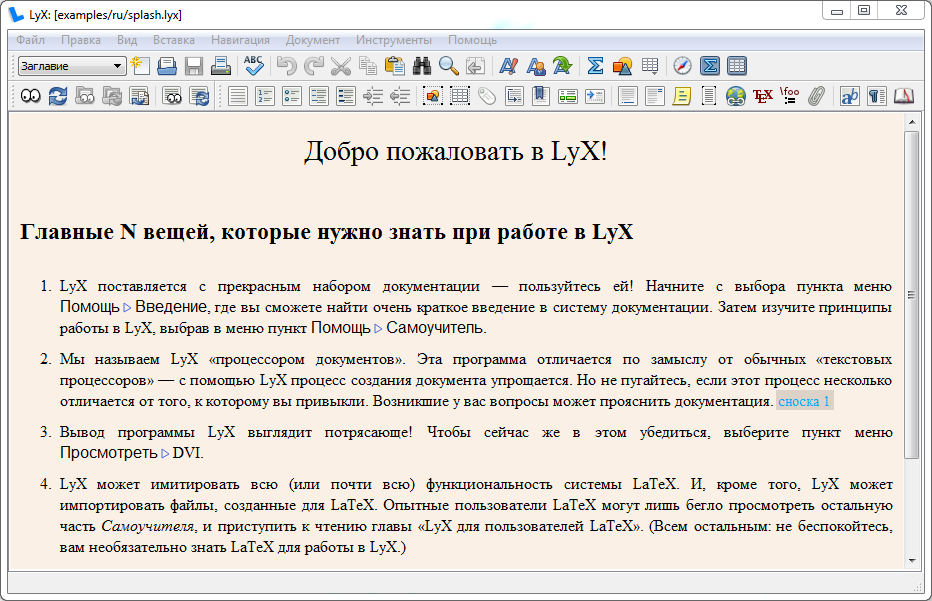The width and height of the screenshot is (932, 601).
Task: Insert a label with the tag icon
Action: pos(487,96)
